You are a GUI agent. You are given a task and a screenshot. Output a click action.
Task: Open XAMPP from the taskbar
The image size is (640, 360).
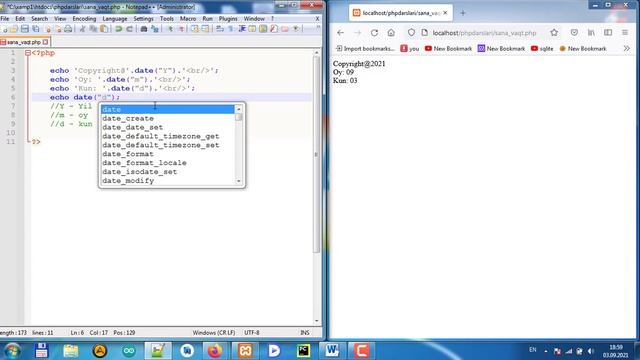[245, 351]
